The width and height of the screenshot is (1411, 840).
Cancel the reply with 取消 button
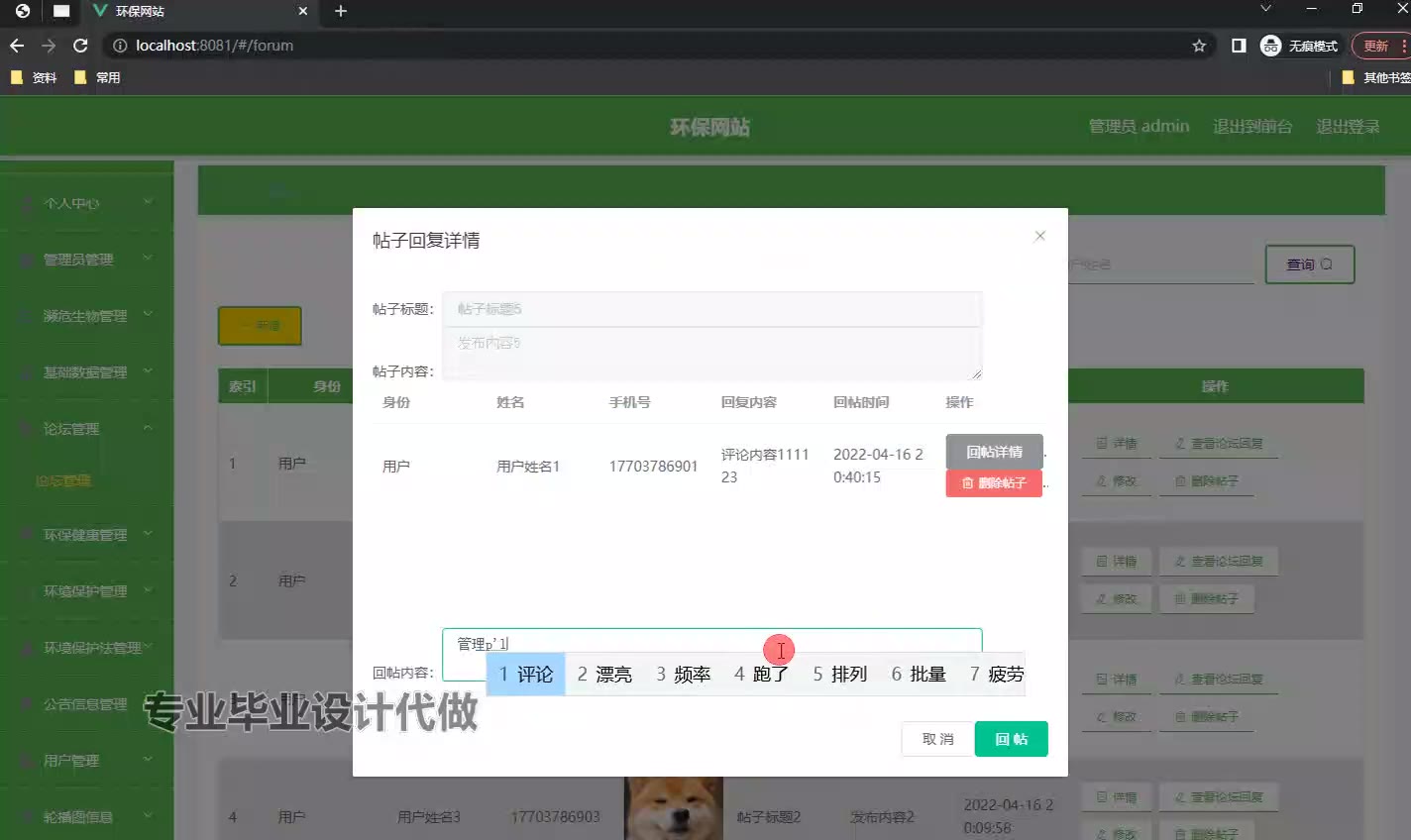coord(937,739)
